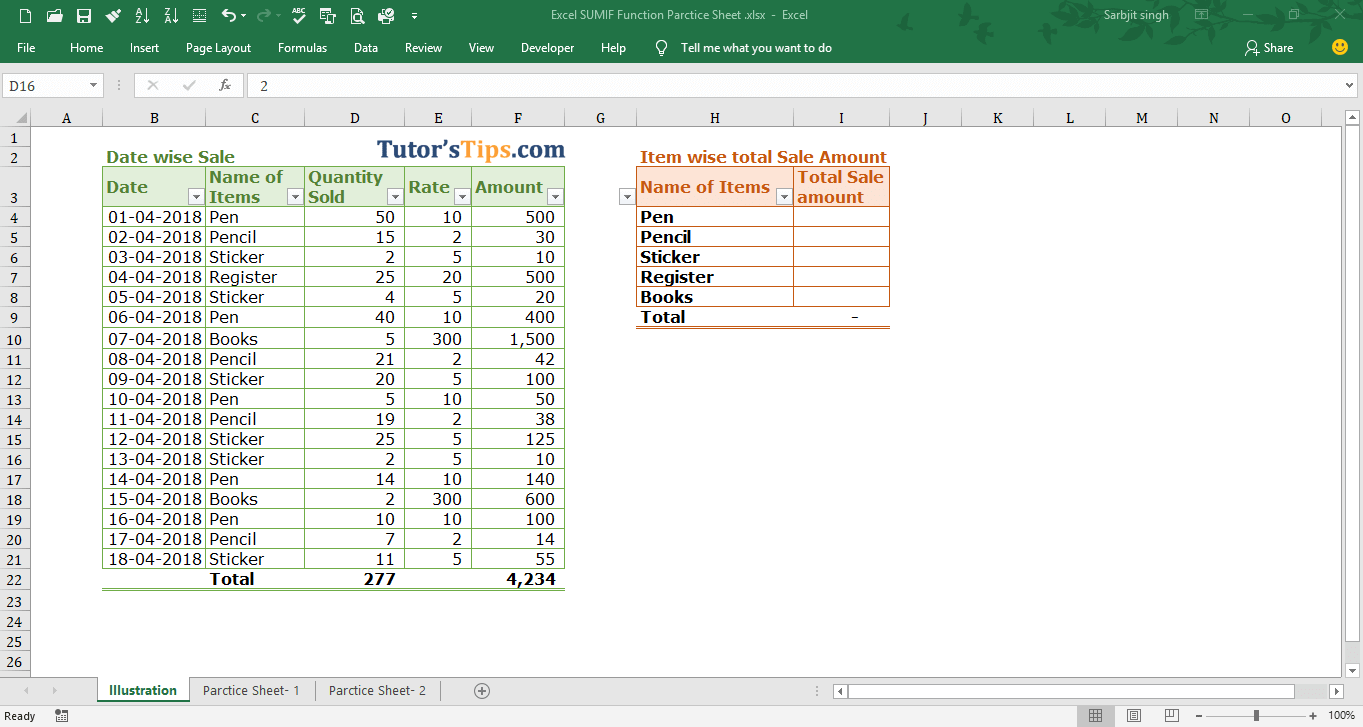The width and height of the screenshot is (1363, 727).
Task: Open the Name of Items filter in column H
Action: [784, 197]
